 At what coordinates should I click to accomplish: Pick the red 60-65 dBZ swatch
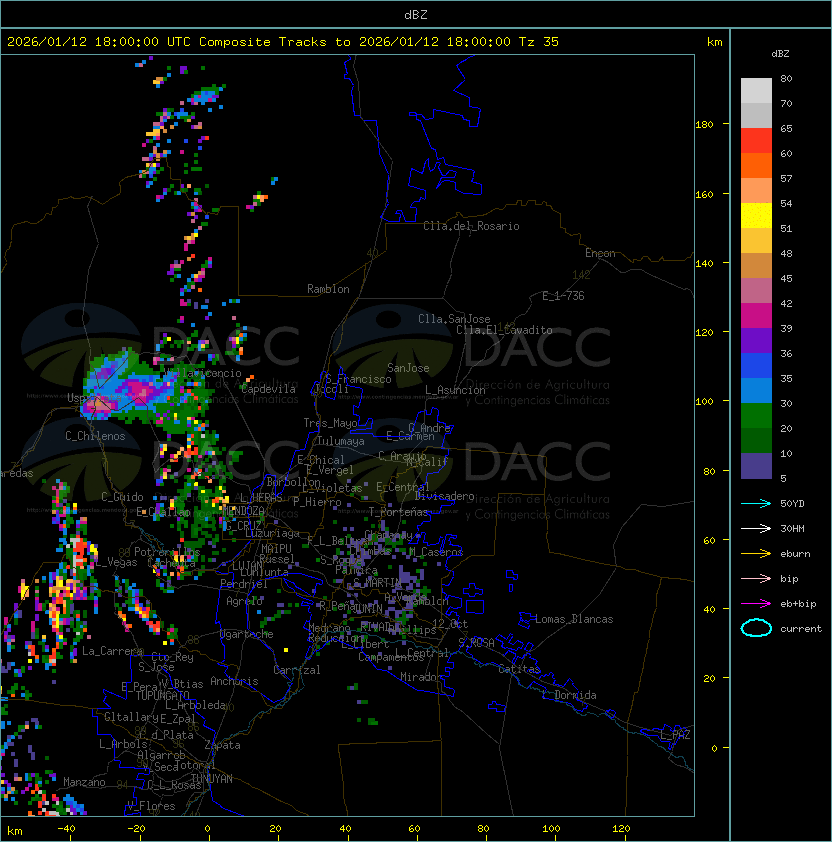(756, 141)
